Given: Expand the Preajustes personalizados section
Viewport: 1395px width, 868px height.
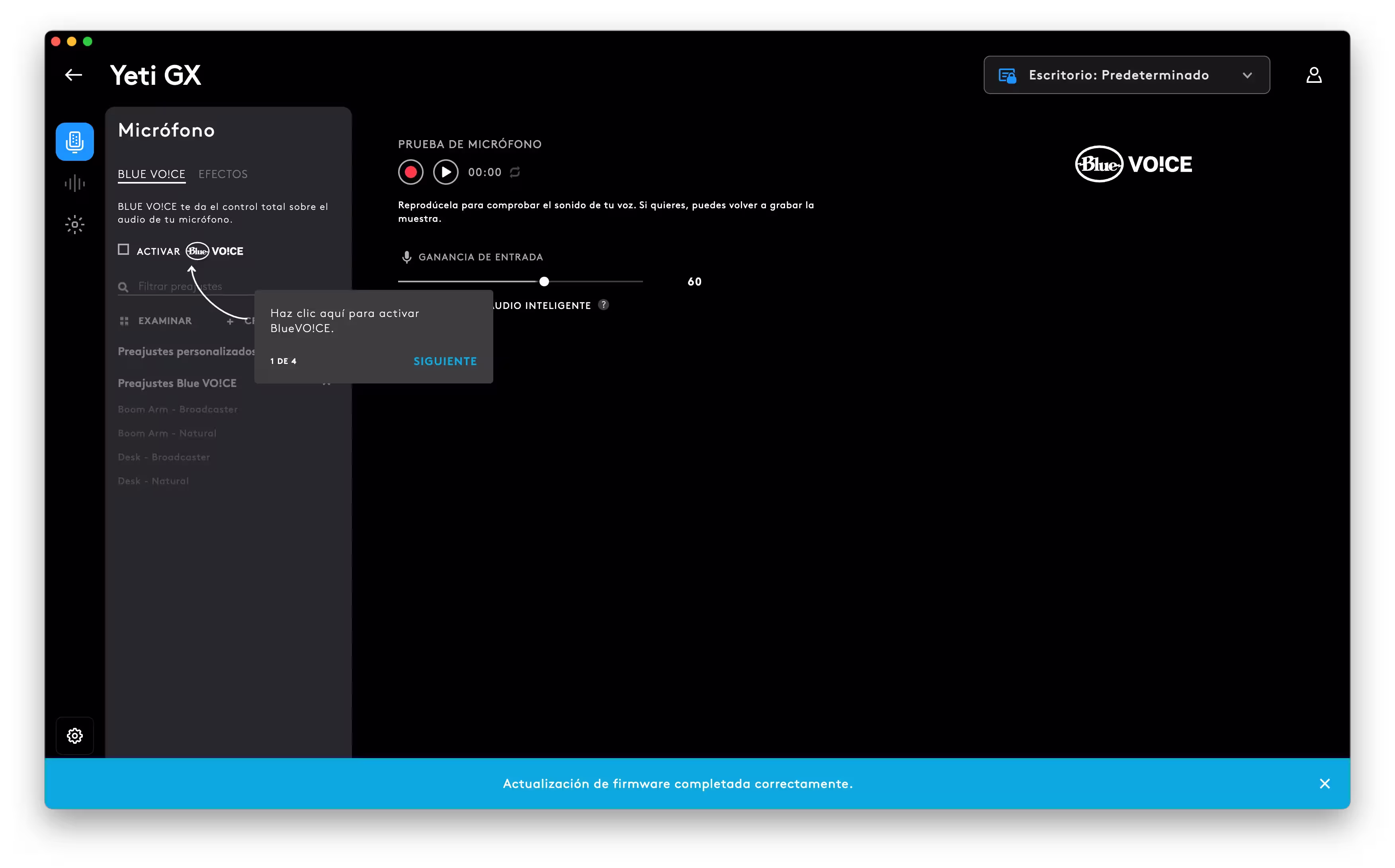Looking at the screenshot, I should click(x=186, y=351).
